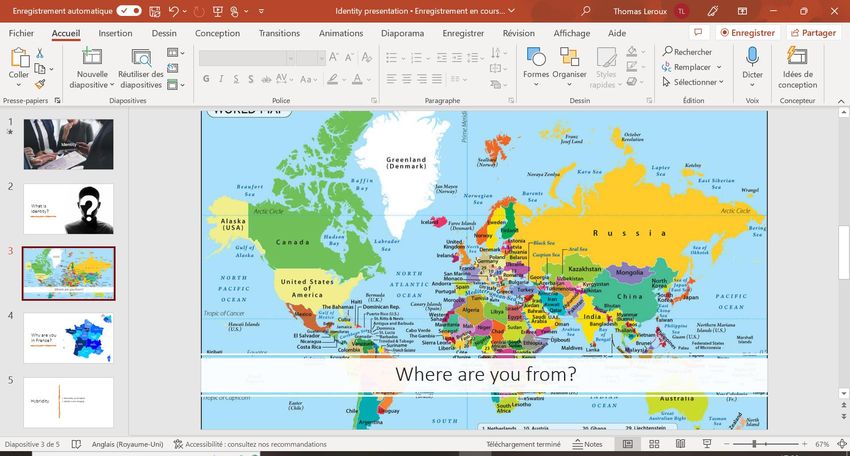This screenshot has width=850, height=456.
Task: Click the format painter brush icon
Action: click(x=40, y=84)
